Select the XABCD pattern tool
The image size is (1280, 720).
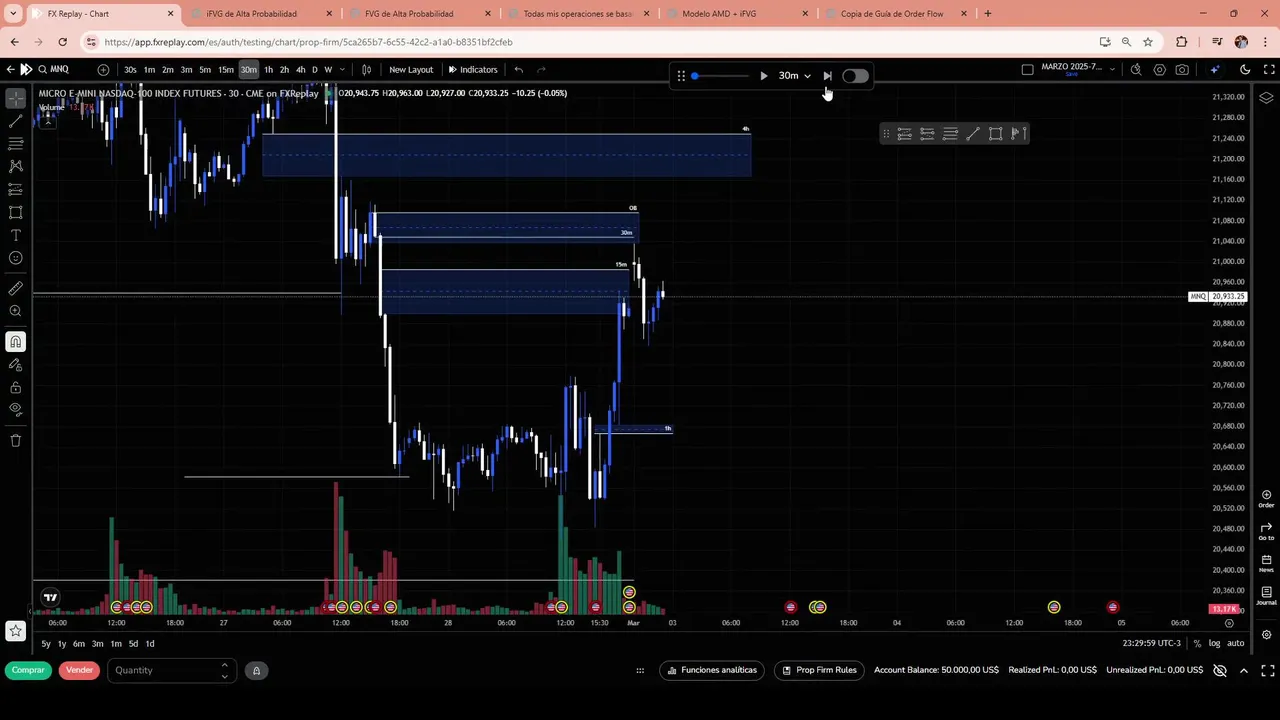[15, 167]
